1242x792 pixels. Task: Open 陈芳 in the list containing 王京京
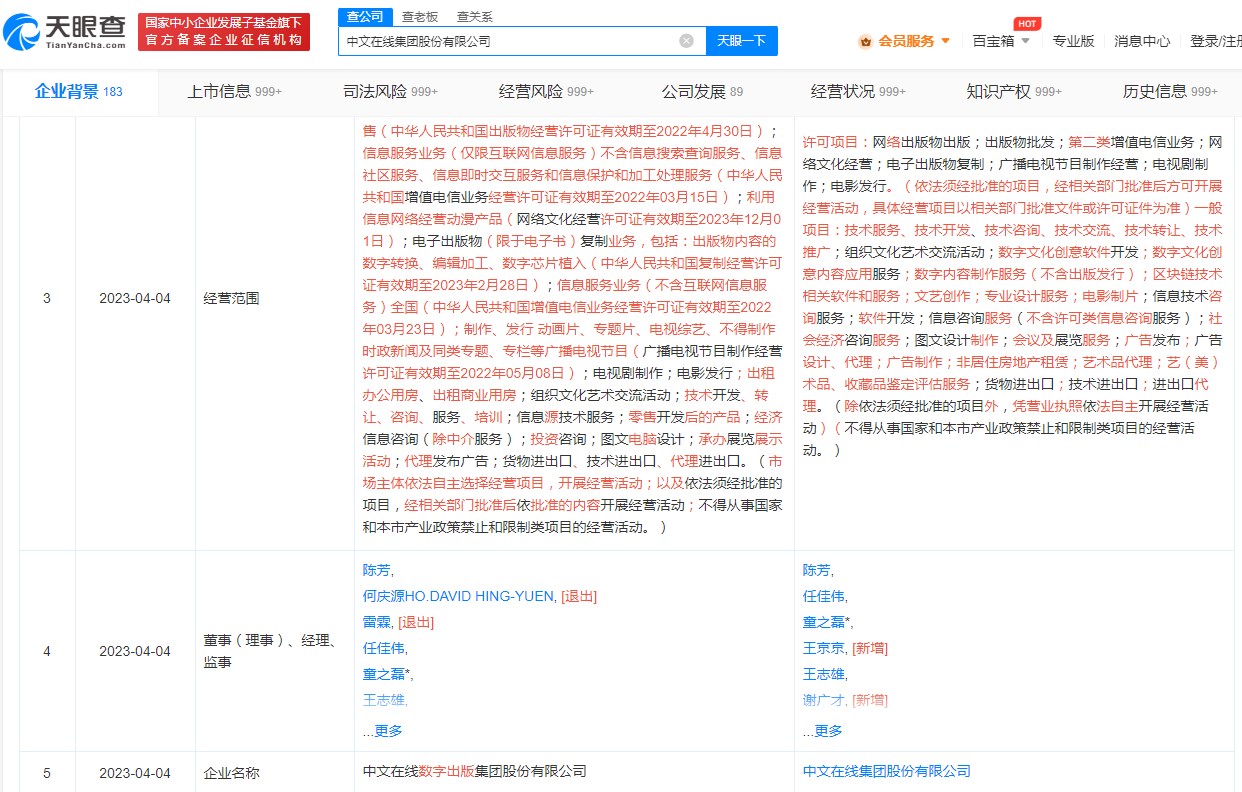tap(816, 571)
